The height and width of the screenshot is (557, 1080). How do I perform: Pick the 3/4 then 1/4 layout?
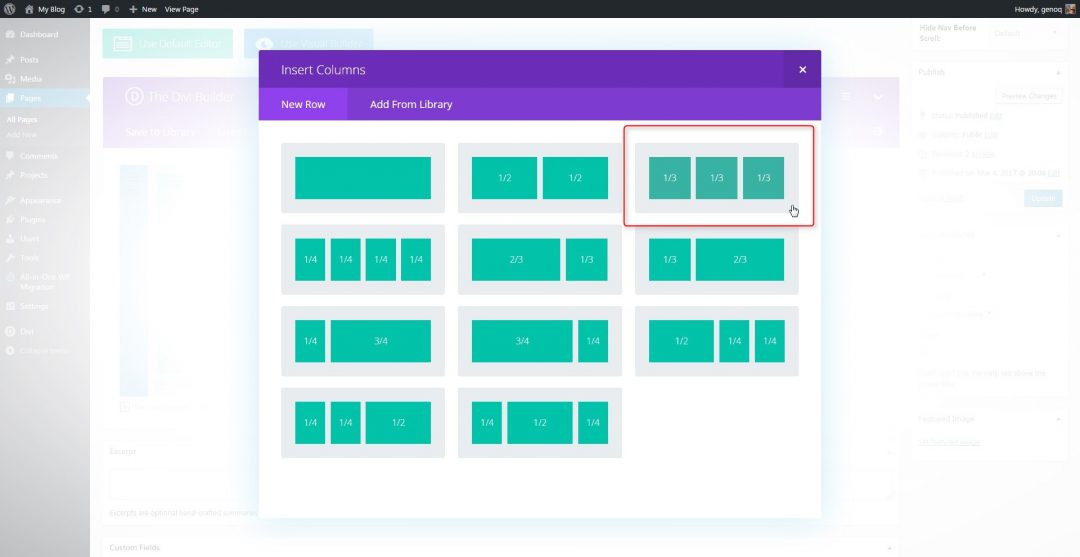click(x=540, y=341)
